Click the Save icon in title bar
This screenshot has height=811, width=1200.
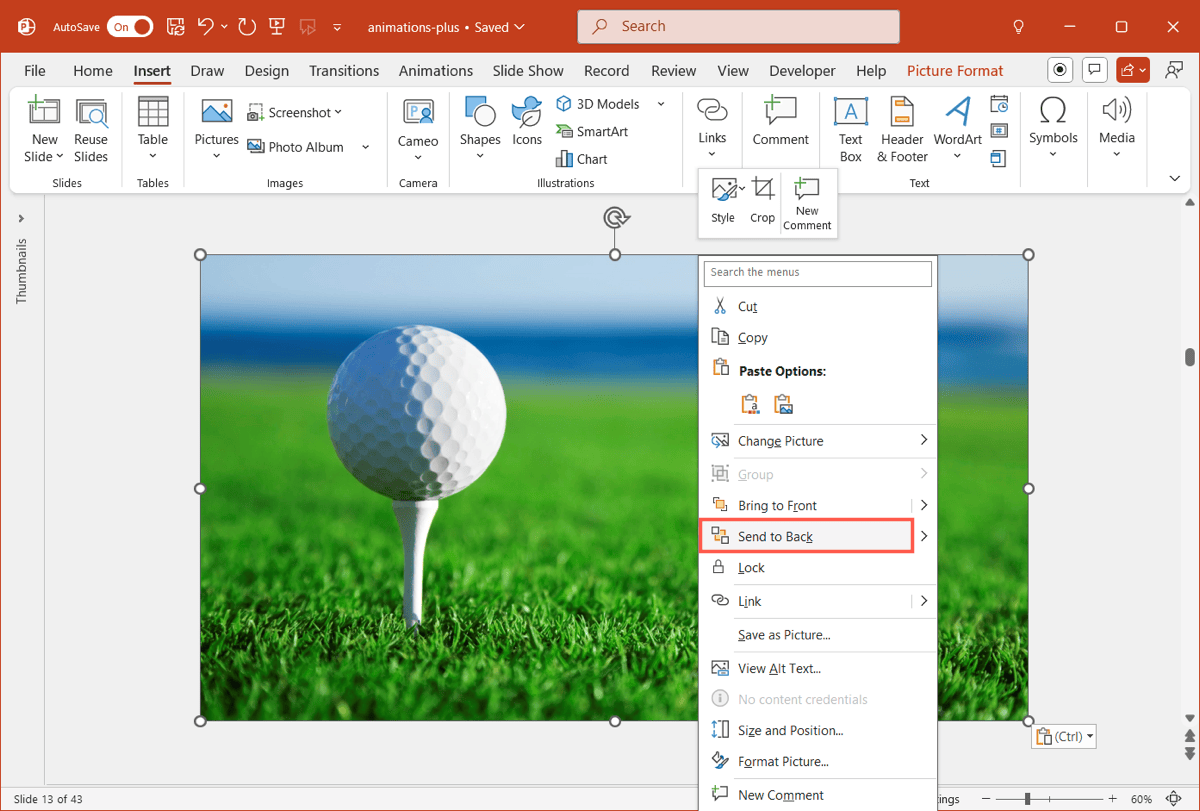175,27
